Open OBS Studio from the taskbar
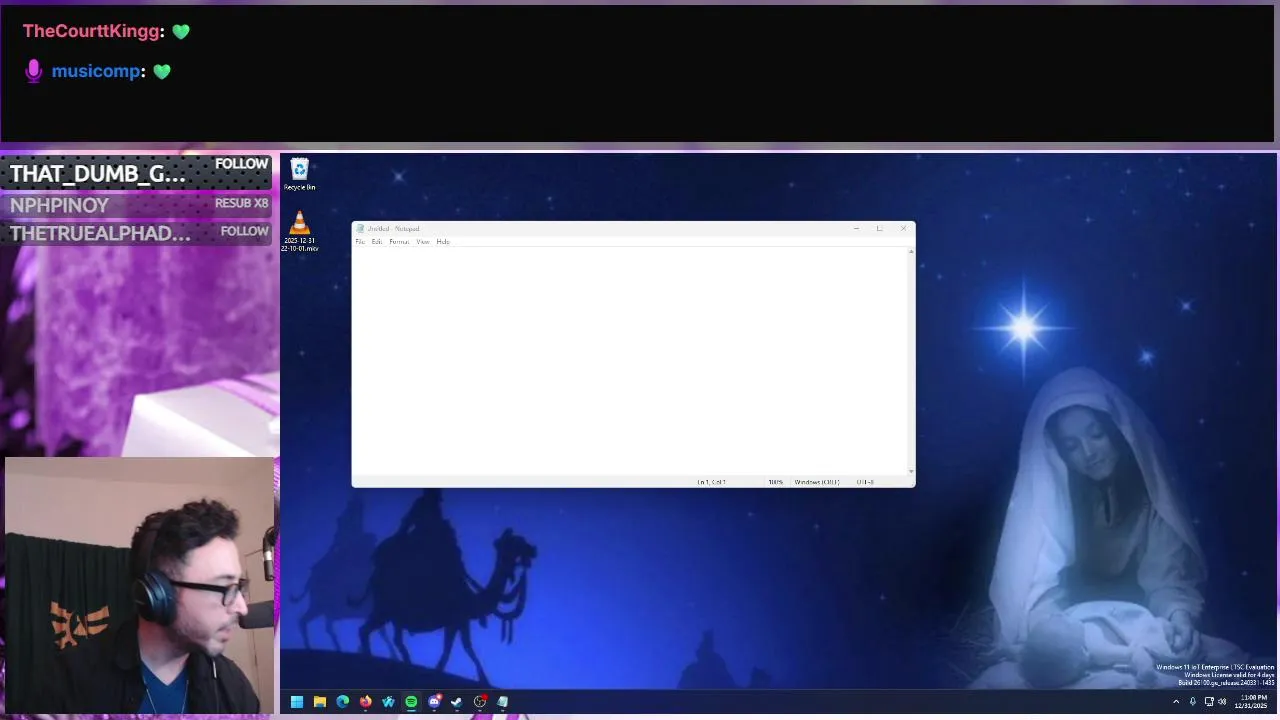Viewport: 1280px width, 720px height. pyautogui.click(x=480, y=702)
